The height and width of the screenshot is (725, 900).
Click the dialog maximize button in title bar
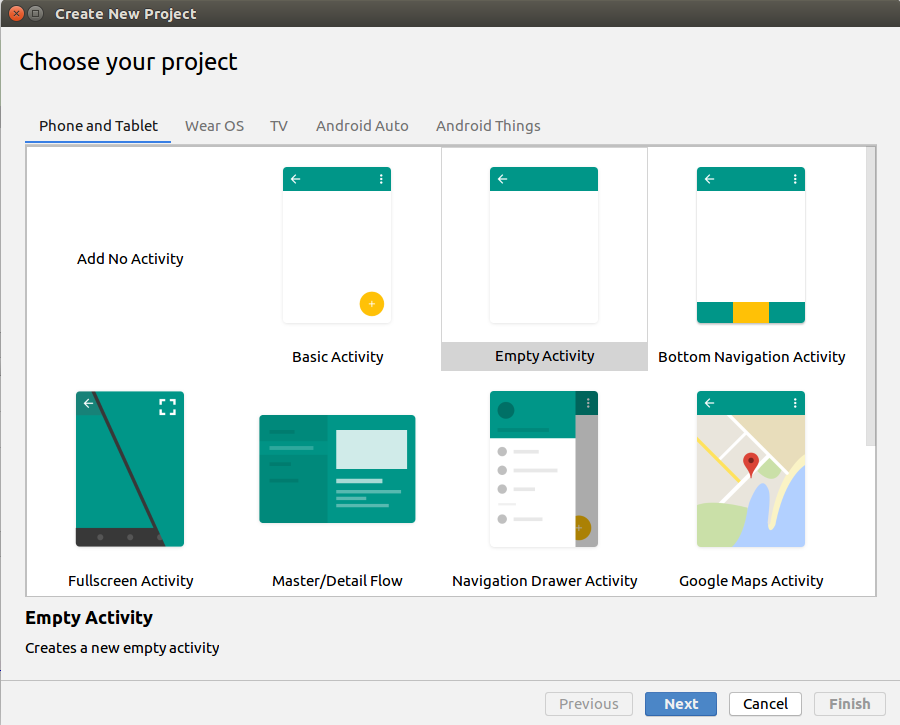(x=36, y=13)
